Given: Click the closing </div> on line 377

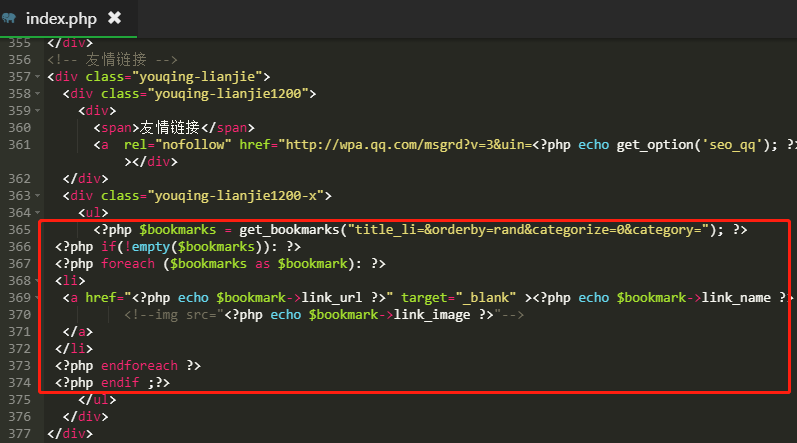Looking at the screenshot, I should tap(70, 433).
